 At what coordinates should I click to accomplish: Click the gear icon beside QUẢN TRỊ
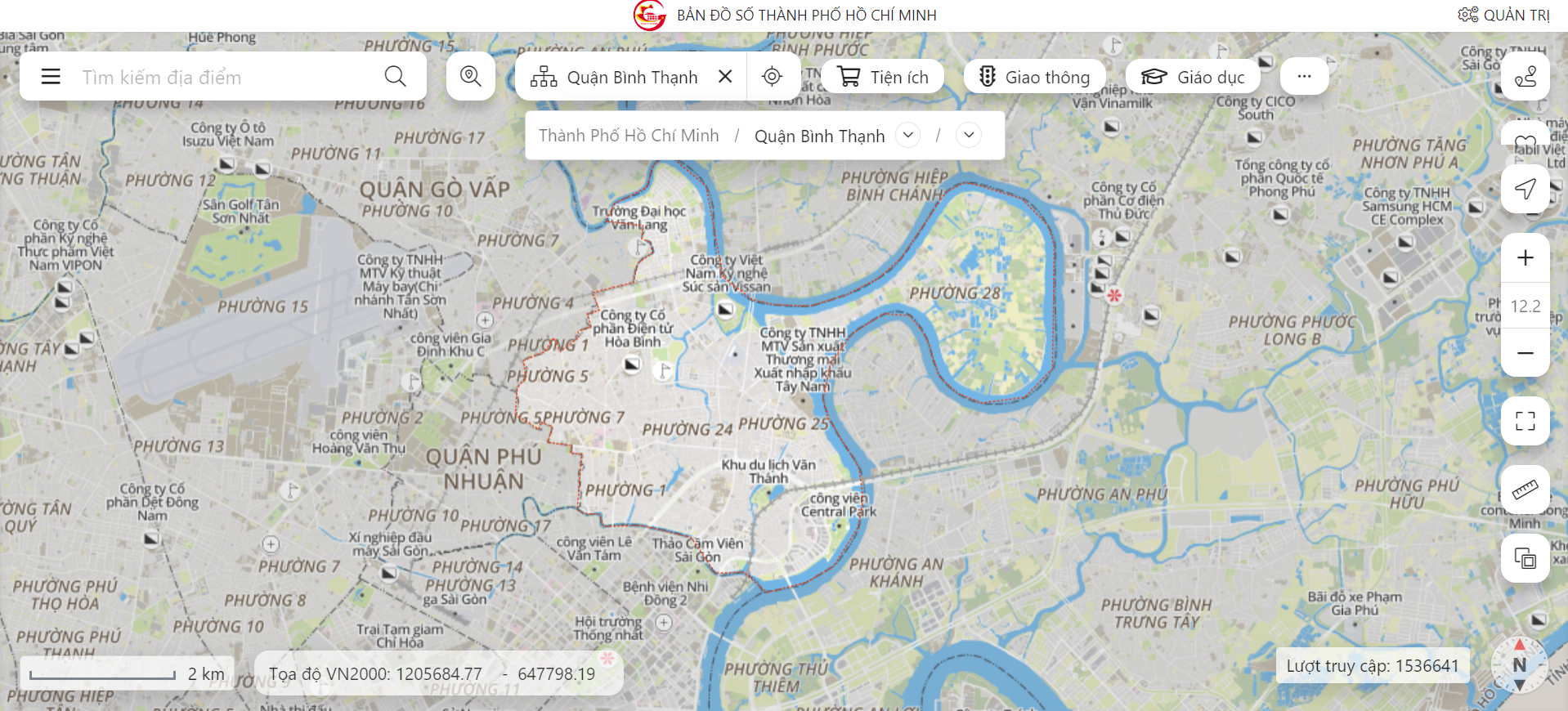coord(1468,15)
